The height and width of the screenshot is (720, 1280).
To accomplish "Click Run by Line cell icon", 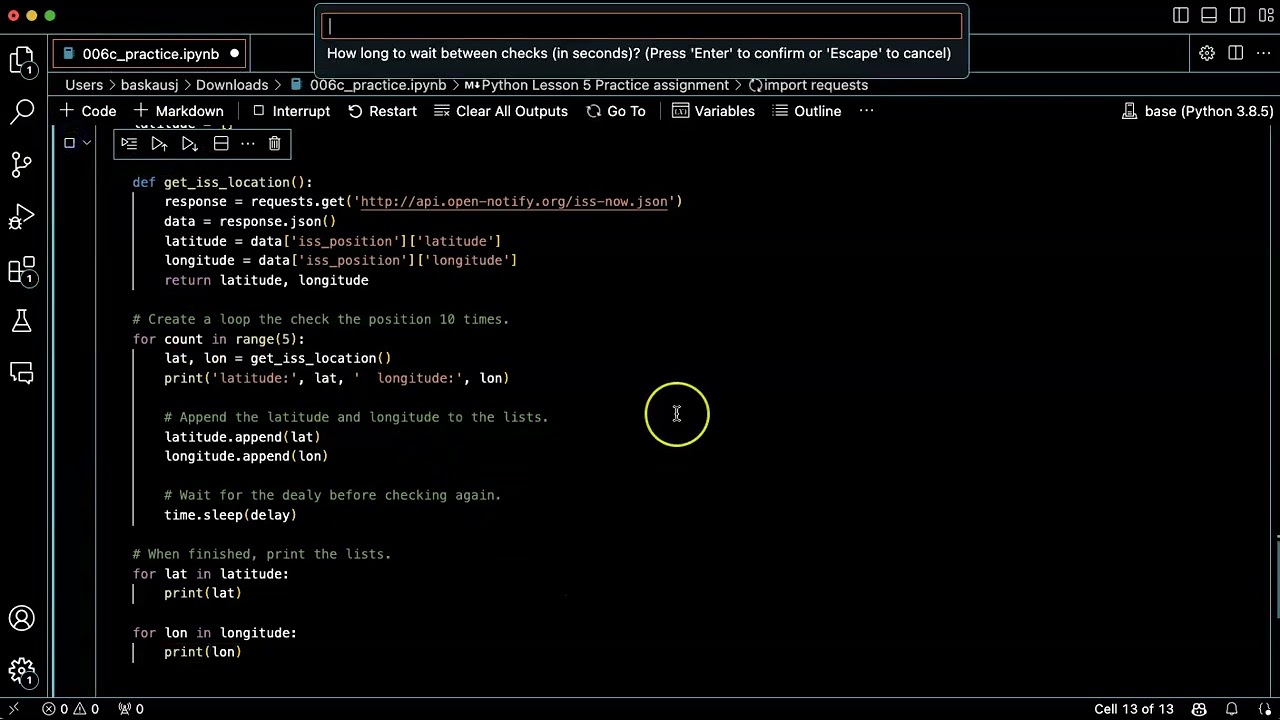I will point(129,144).
